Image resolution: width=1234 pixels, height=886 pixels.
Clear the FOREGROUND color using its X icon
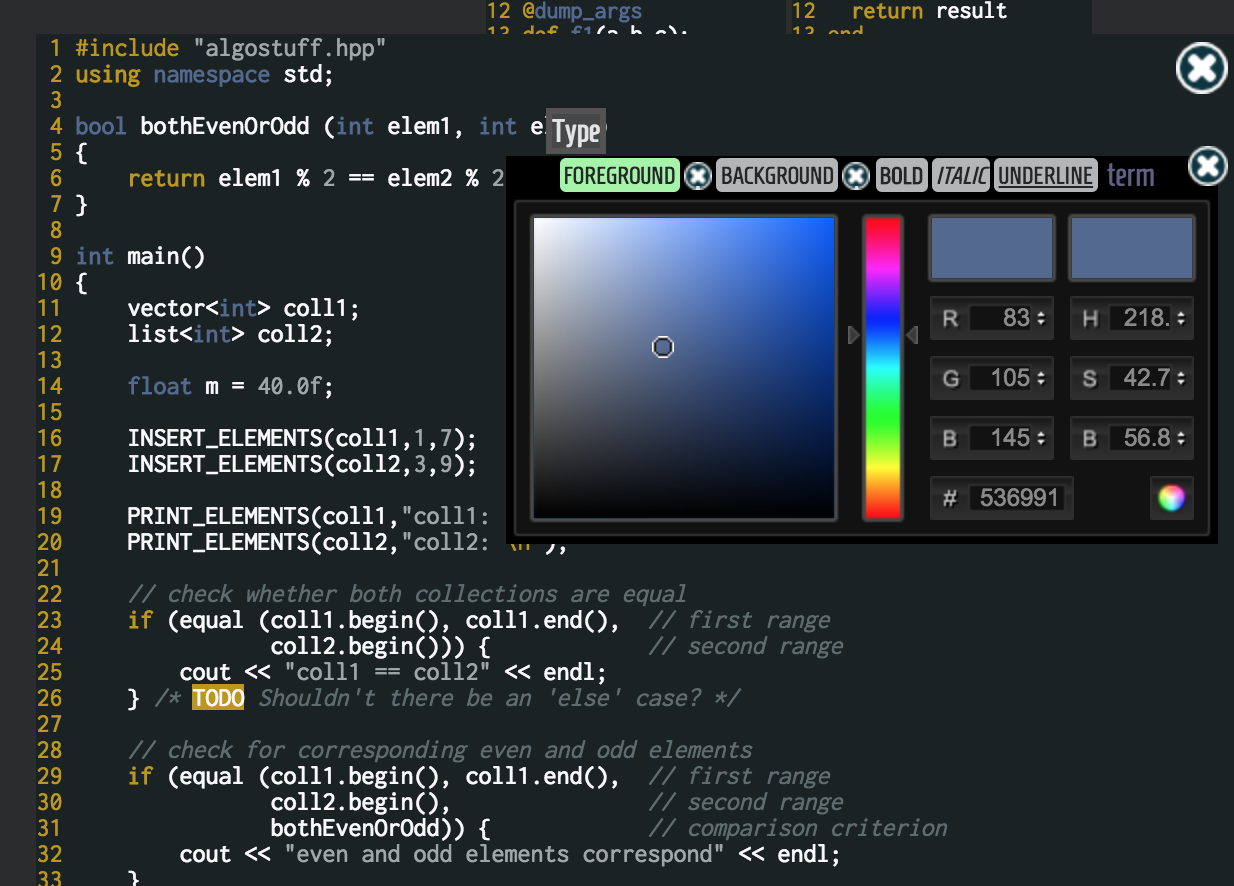pyautogui.click(x=698, y=175)
